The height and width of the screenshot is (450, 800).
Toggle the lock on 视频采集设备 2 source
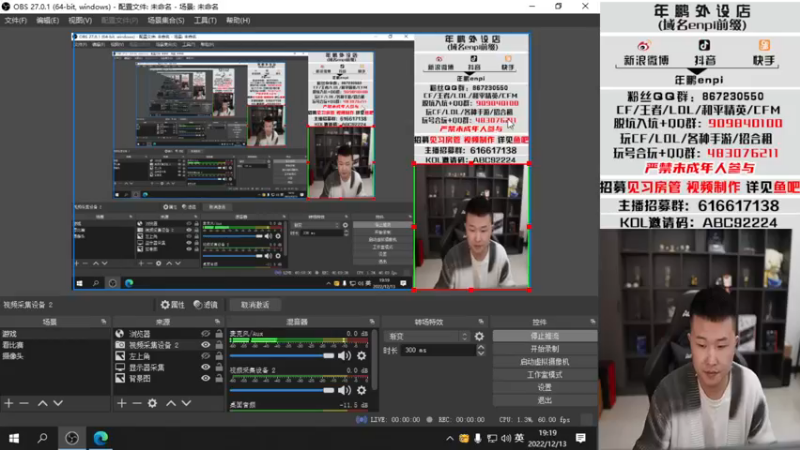pos(219,345)
